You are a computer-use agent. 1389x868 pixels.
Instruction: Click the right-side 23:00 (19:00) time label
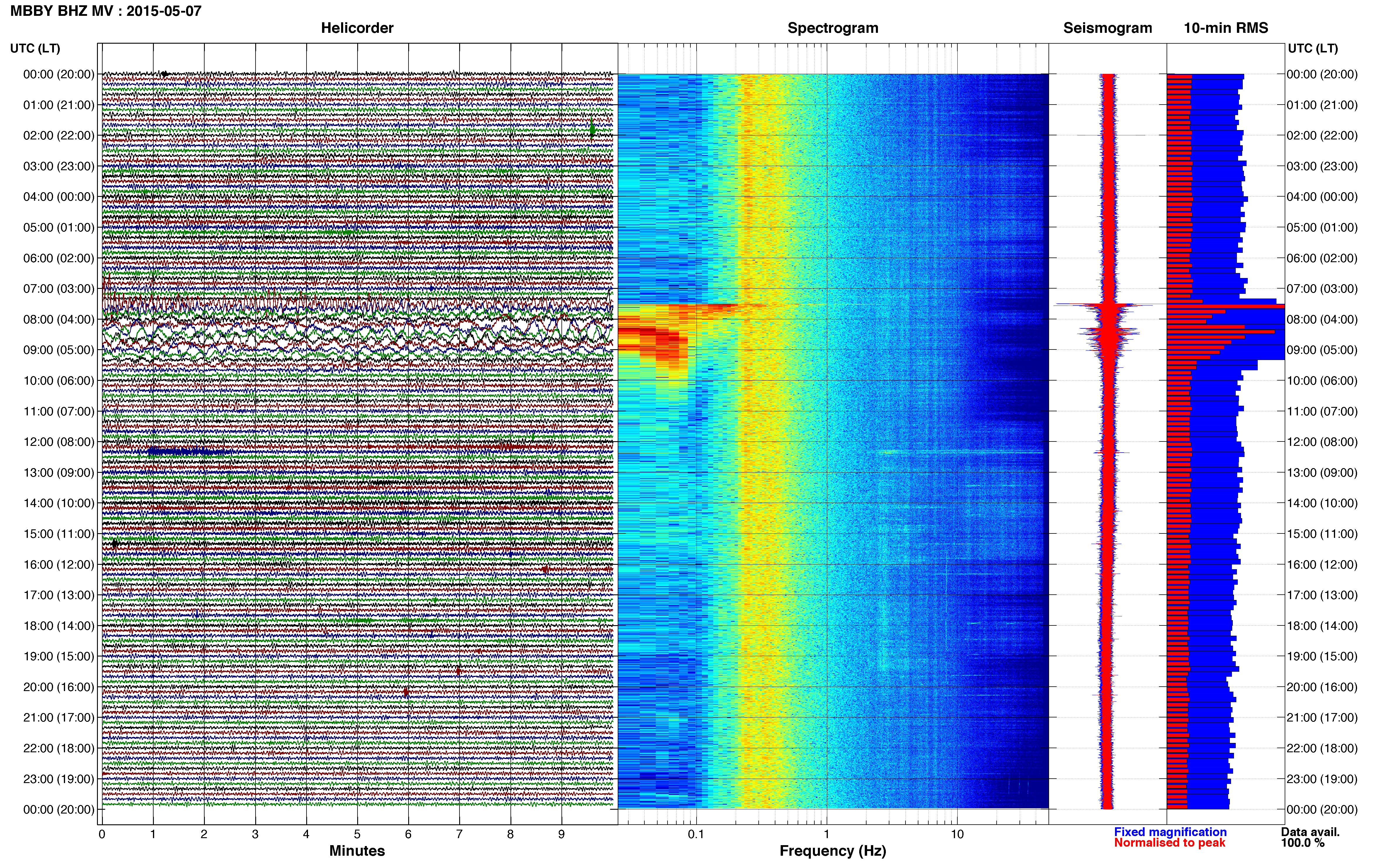tap(1322, 779)
